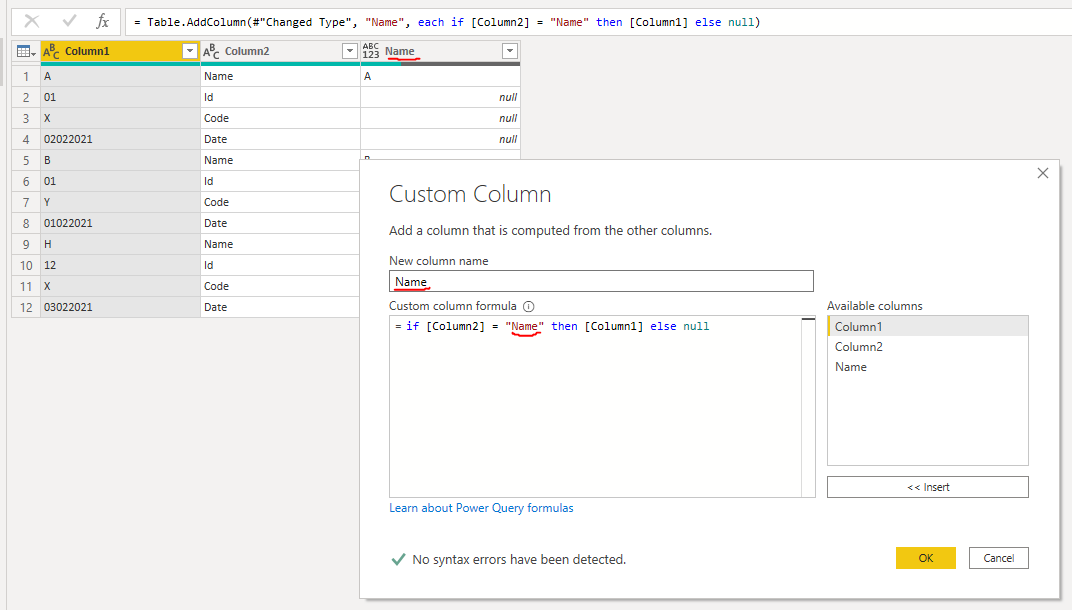Click Name column value A in row 1
The image size is (1072, 610).
[440, 76]
